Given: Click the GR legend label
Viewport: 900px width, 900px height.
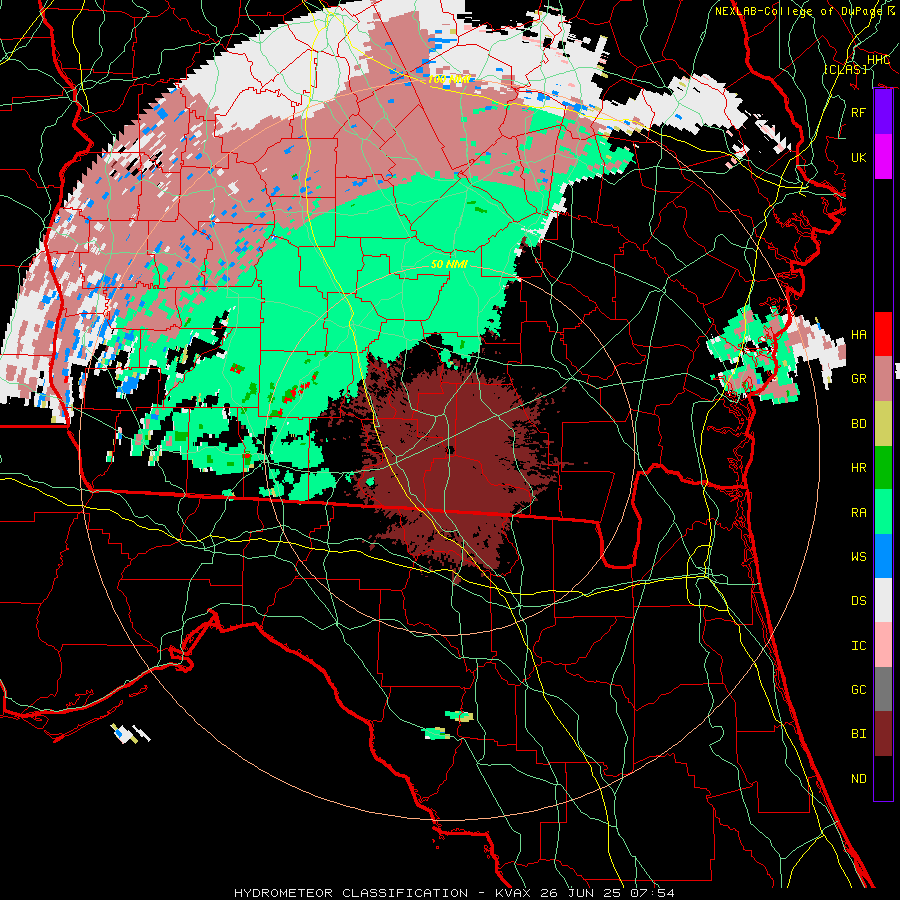Looking at the screenshot, I should pyautogui.click(x=859, y=379).
